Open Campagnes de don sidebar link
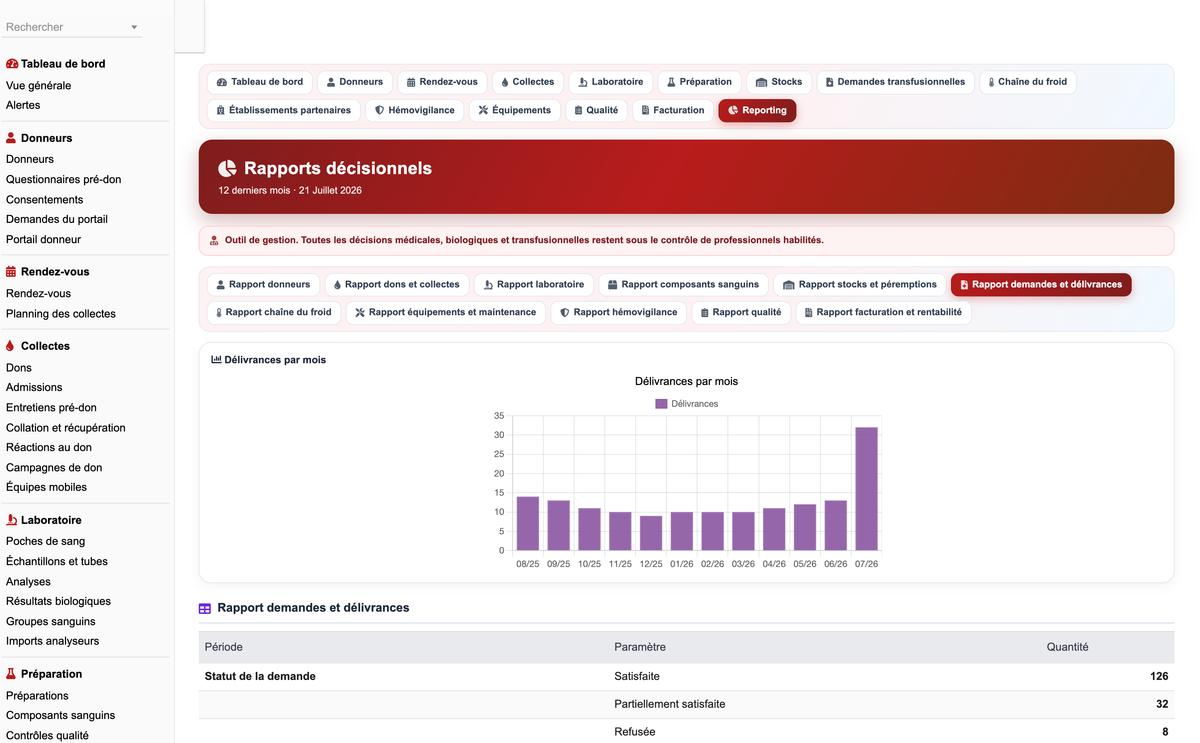1200x743 pixels. [x=54, y=467]
